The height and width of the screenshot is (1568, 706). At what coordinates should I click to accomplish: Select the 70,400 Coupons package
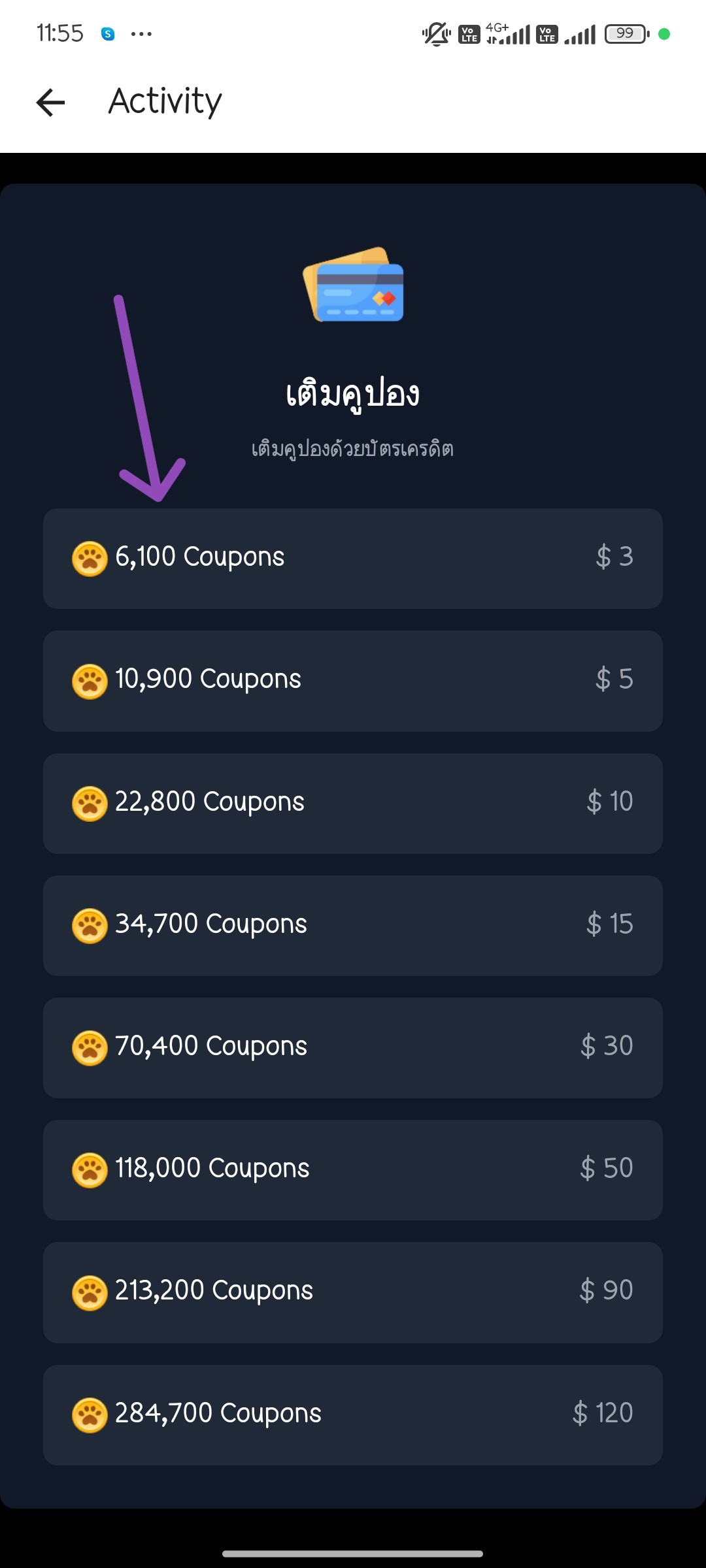point(353,1048)
